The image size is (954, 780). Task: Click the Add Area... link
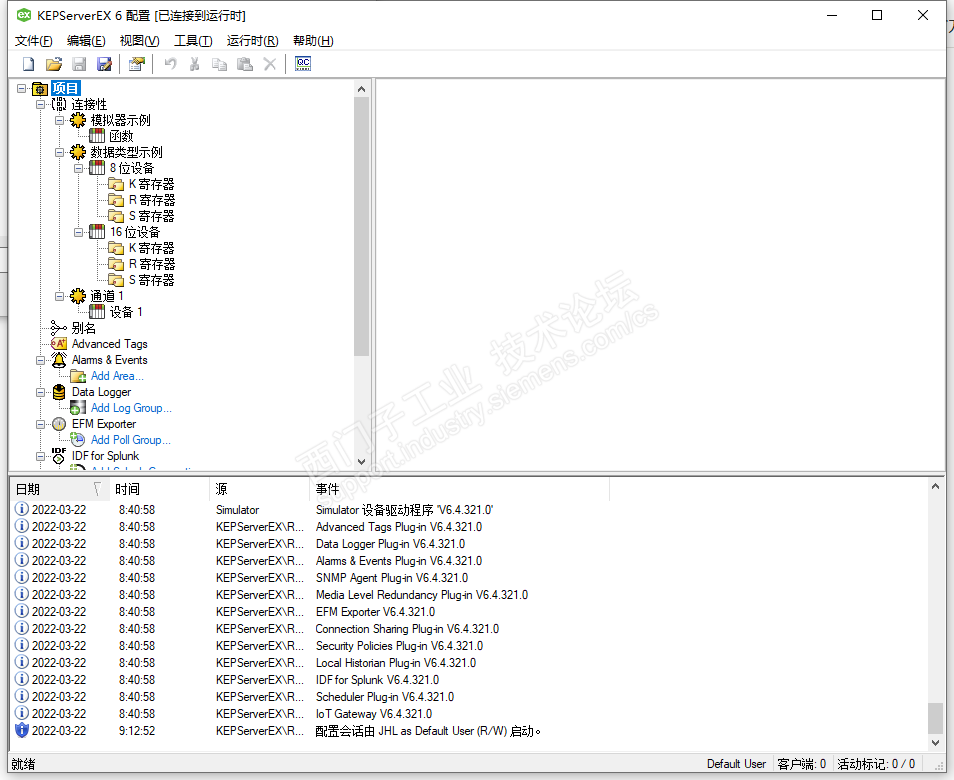click(117, 376)
